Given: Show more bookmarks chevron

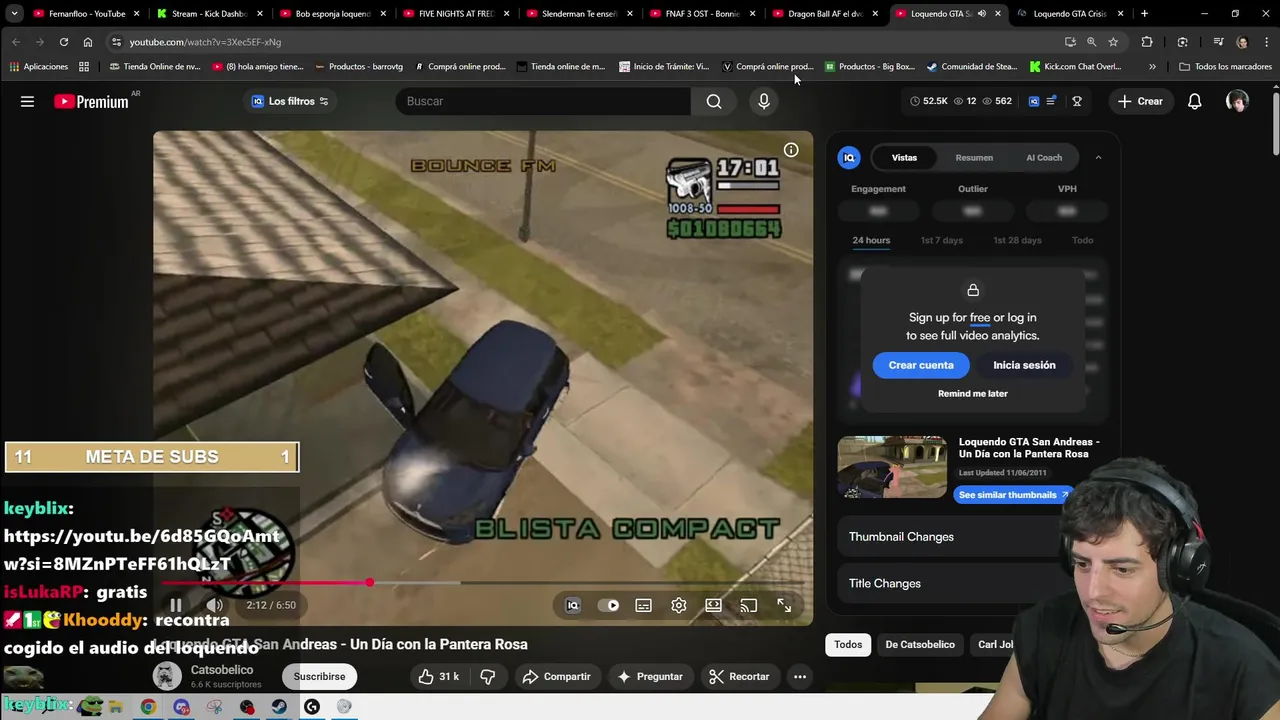Looking at the screenshot, I should click(x=1152, y=67).
